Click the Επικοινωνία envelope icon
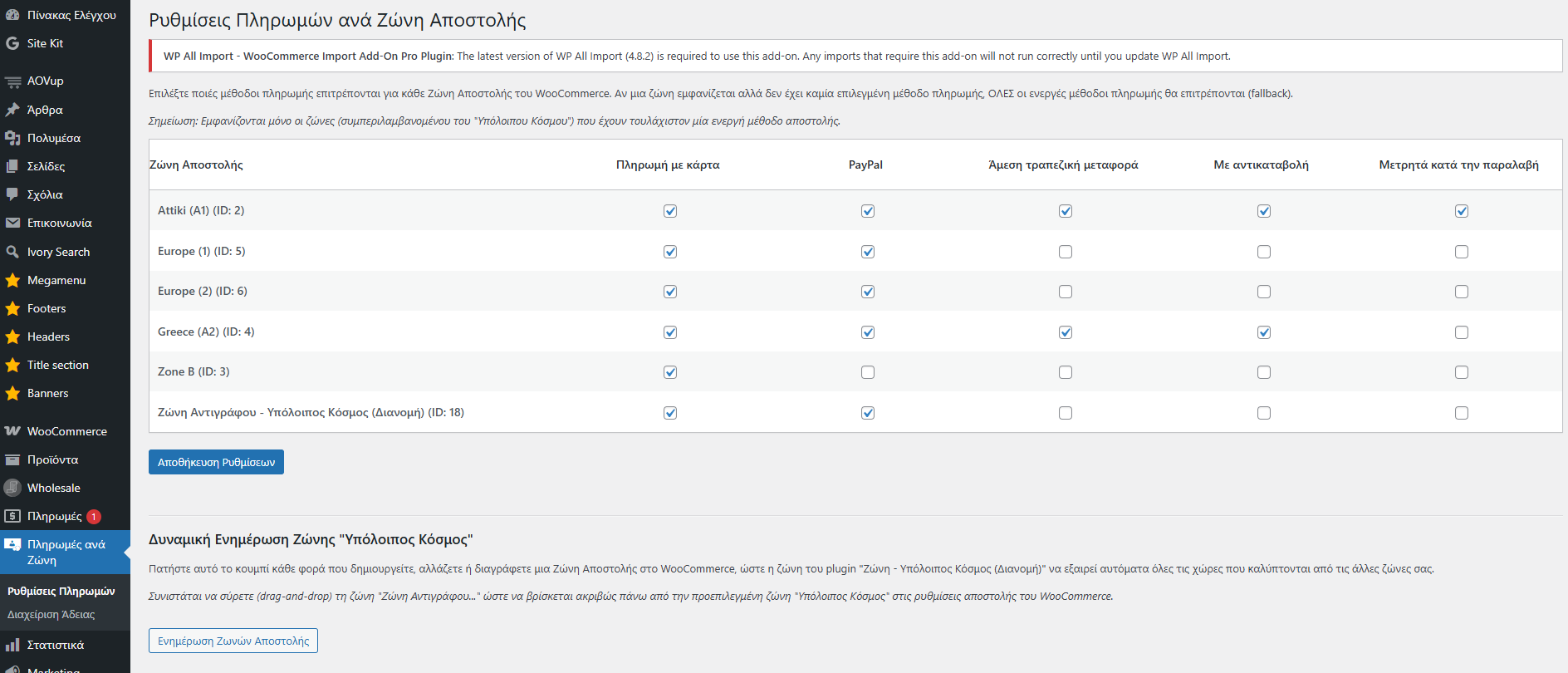This screenshot has width=1568, height=673. [x=12, y=223]
